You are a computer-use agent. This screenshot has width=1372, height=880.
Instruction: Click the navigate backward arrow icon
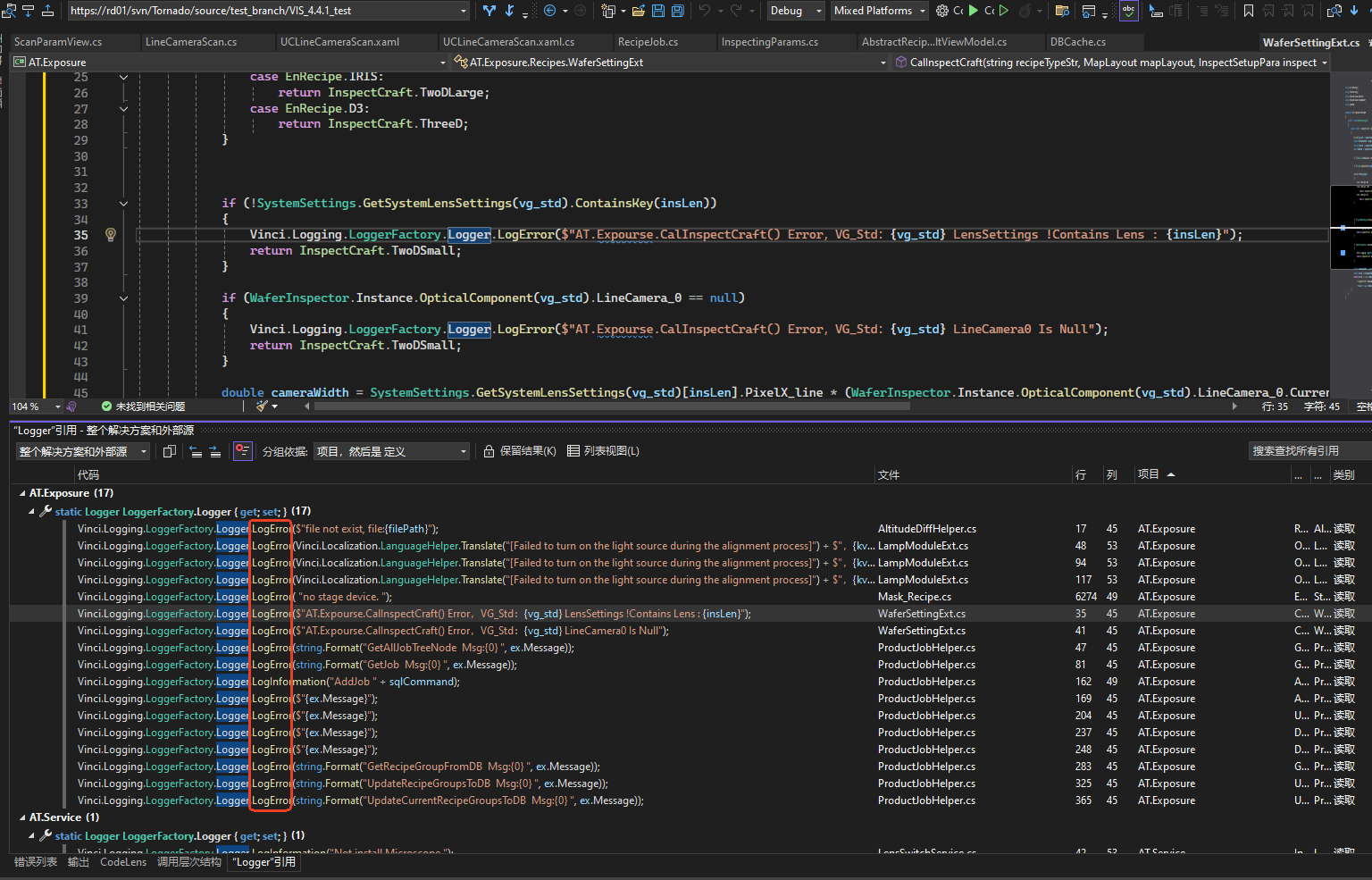tap(551, 11)
